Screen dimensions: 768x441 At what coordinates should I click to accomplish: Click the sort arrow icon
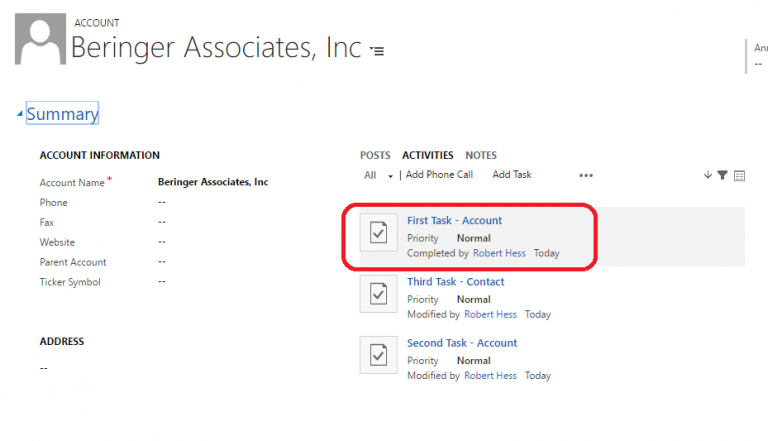point(708,175)
